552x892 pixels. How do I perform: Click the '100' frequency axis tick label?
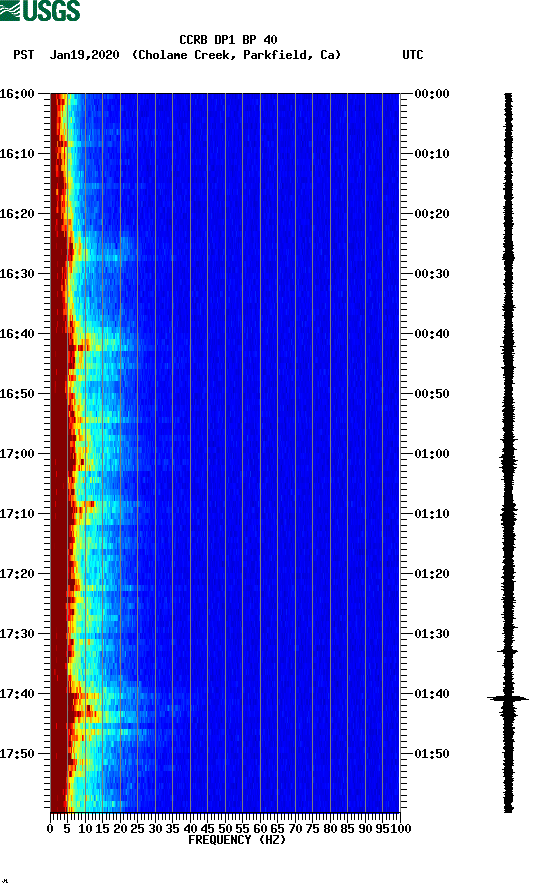401,829
